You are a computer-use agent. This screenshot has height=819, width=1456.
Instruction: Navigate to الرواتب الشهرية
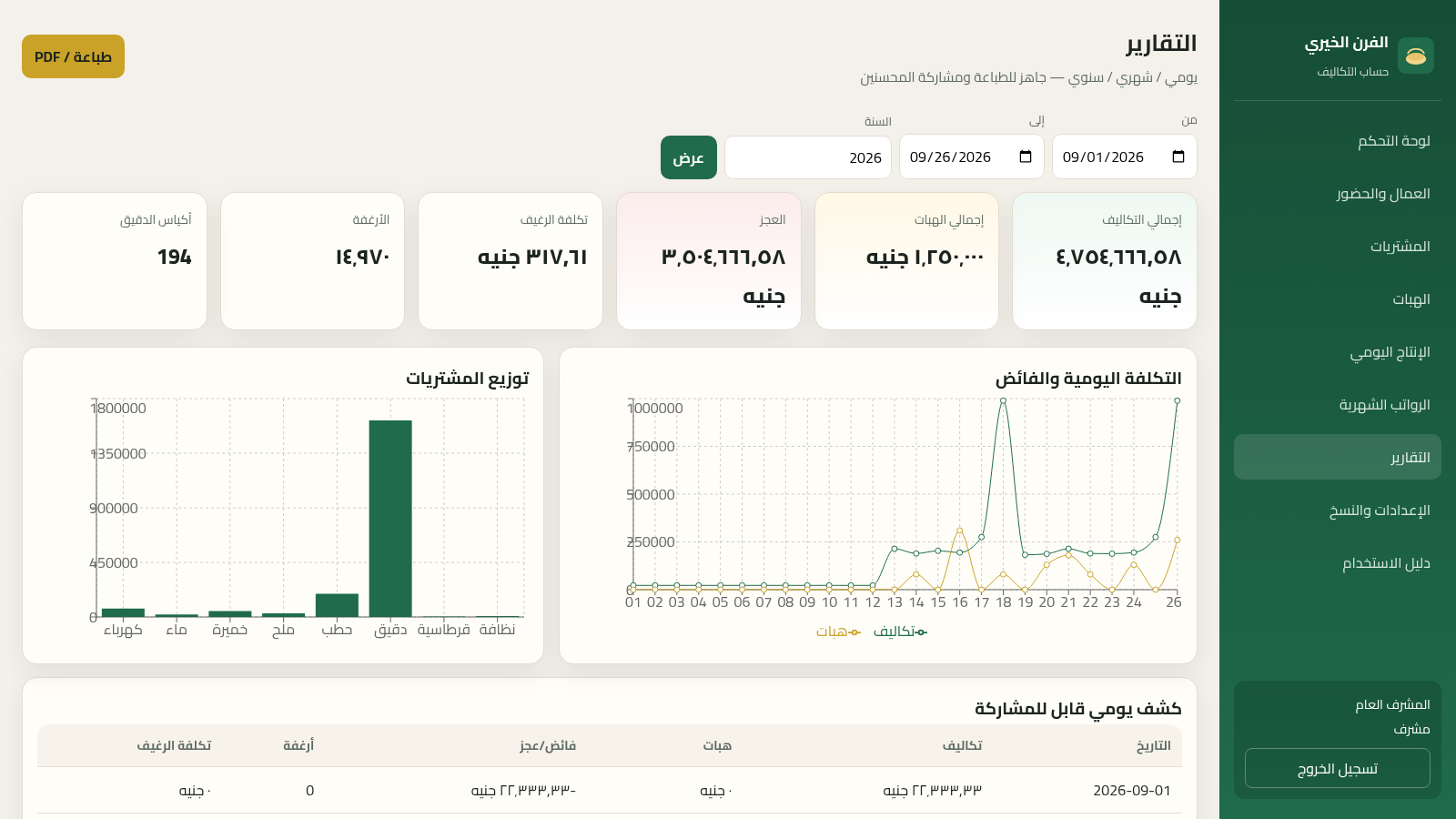(1338, 404)
